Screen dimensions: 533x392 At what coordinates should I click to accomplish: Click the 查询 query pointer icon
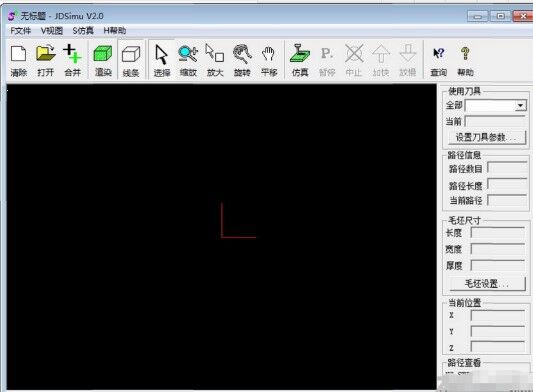438,60
